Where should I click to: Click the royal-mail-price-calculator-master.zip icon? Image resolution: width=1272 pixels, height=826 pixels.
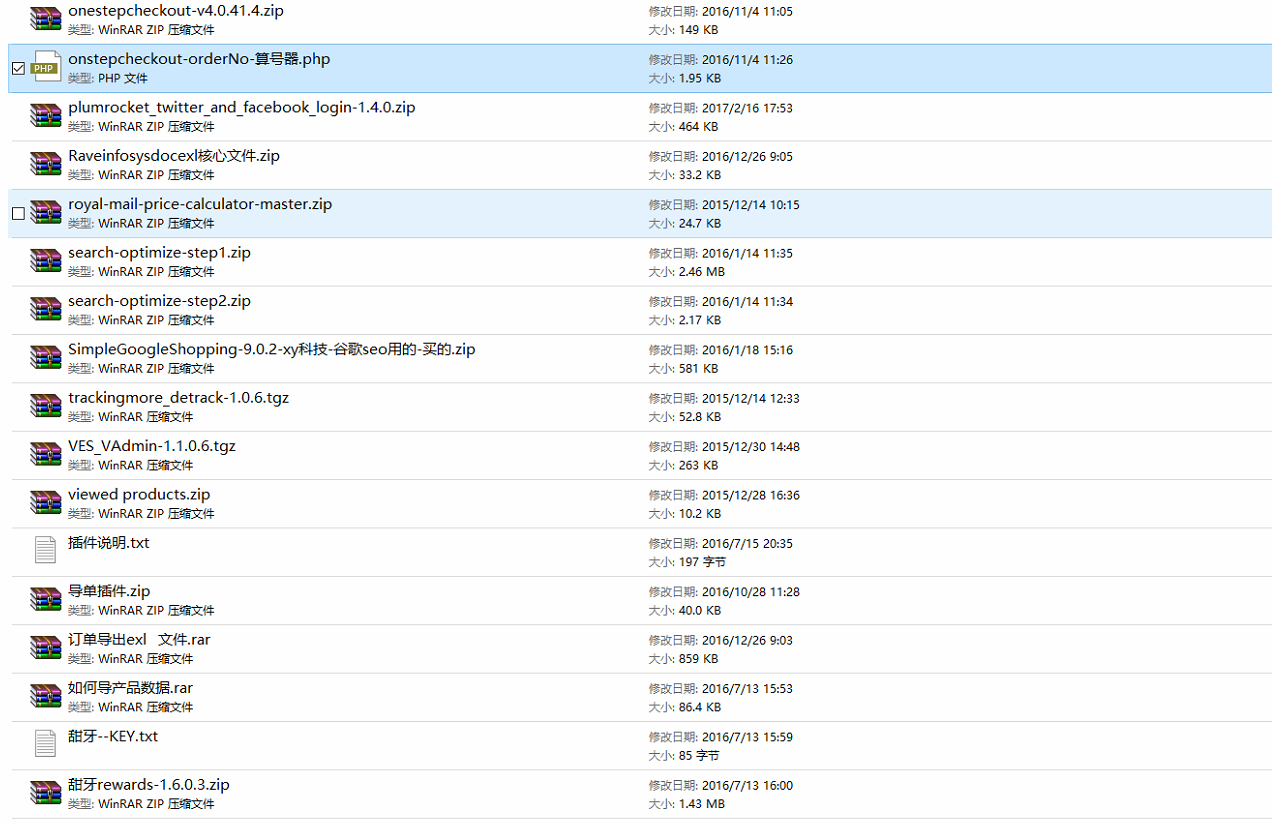pos(46,213)
